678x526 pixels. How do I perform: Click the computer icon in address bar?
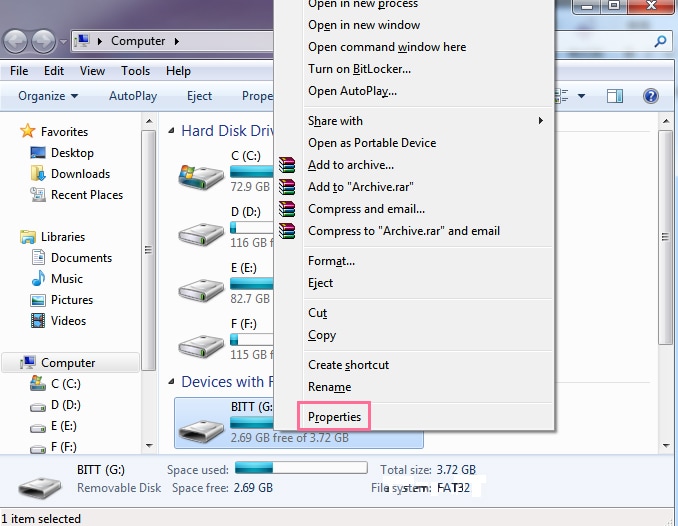click(x=82, y=41)
